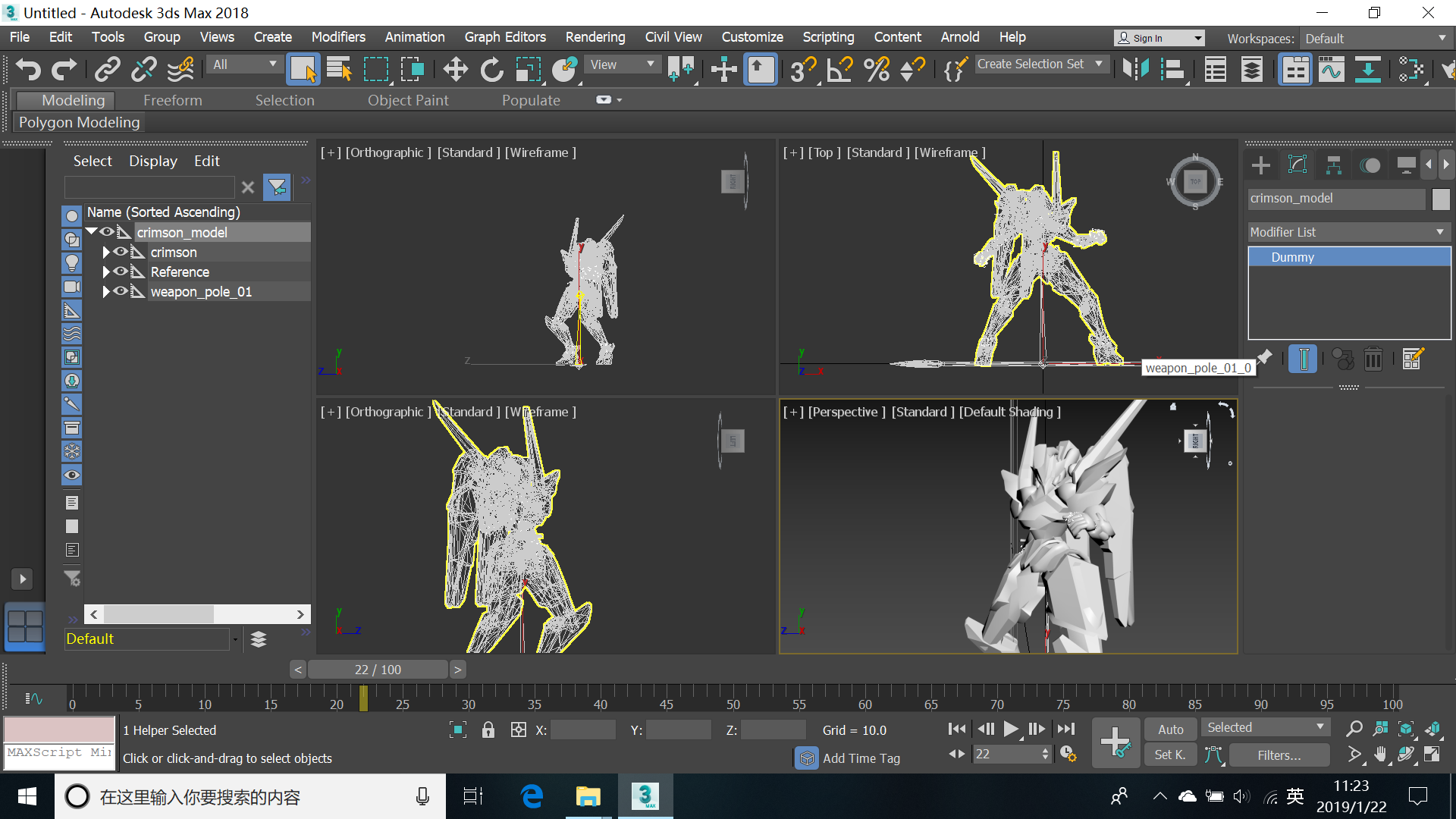This screenshot has height=819, width=1456.
Task: Toggle the Spinner Snap button
Action: pyautogui.click(x=912, y=69)
